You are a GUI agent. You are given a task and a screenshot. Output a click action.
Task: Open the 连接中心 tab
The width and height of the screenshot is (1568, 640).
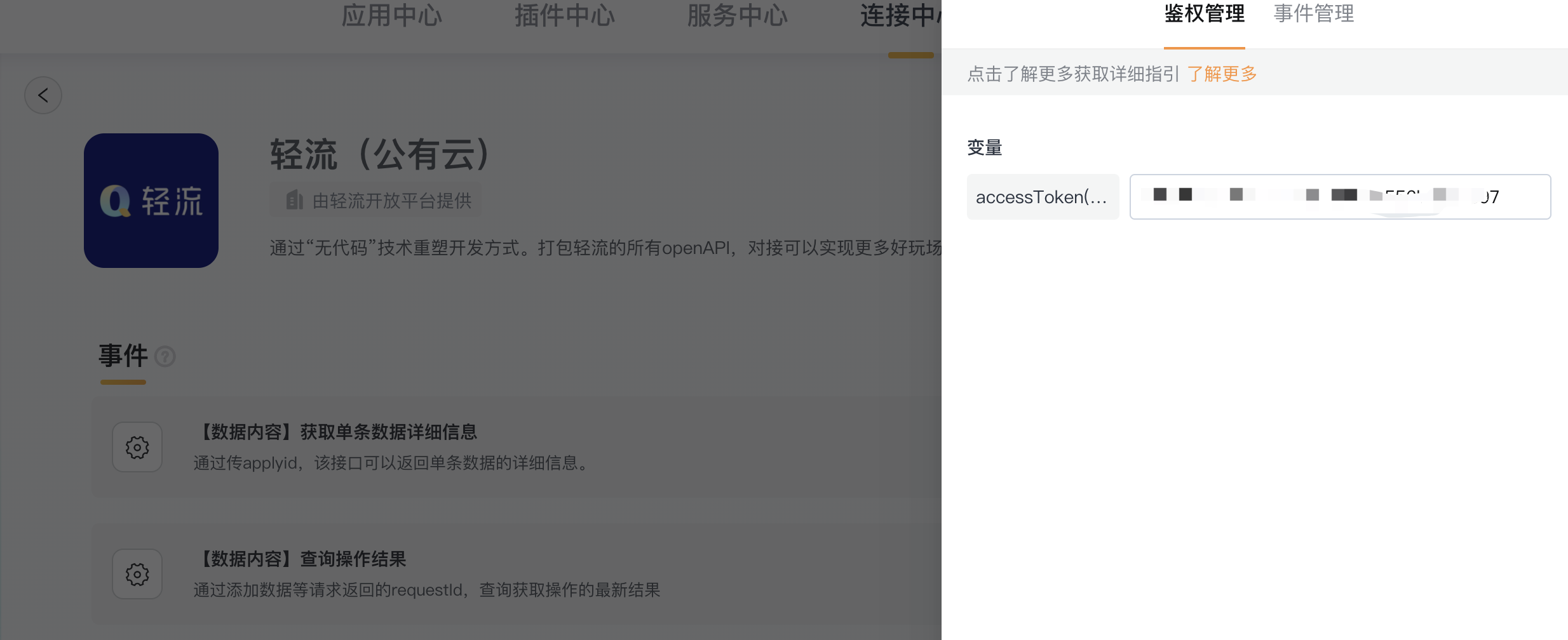point(900,16)
